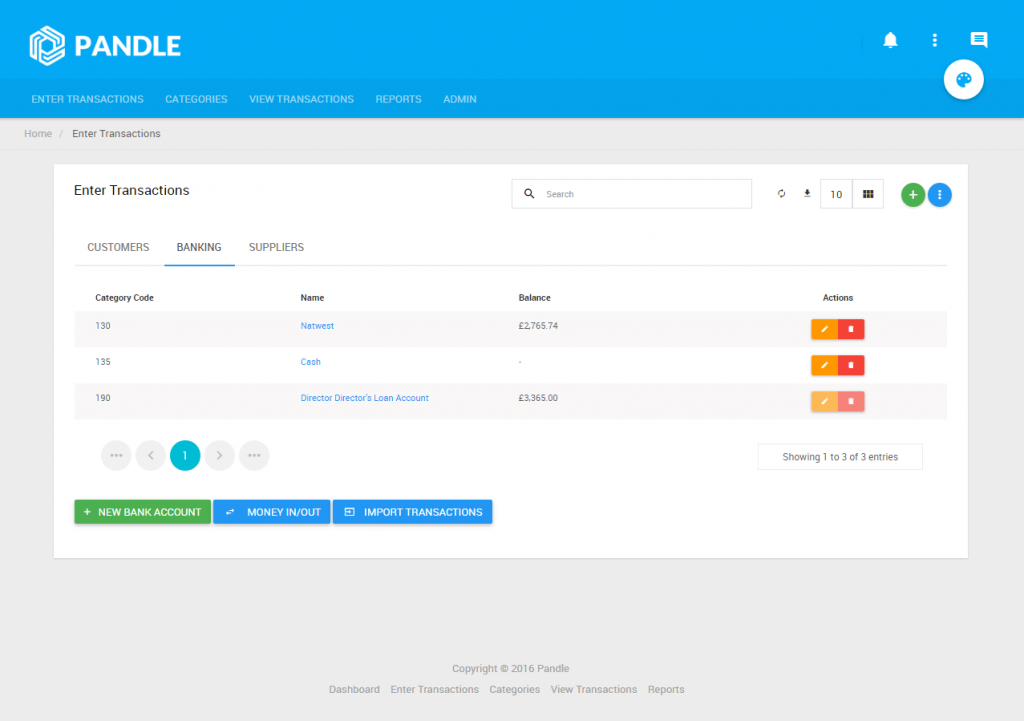Click category code 130

[103, 326]
